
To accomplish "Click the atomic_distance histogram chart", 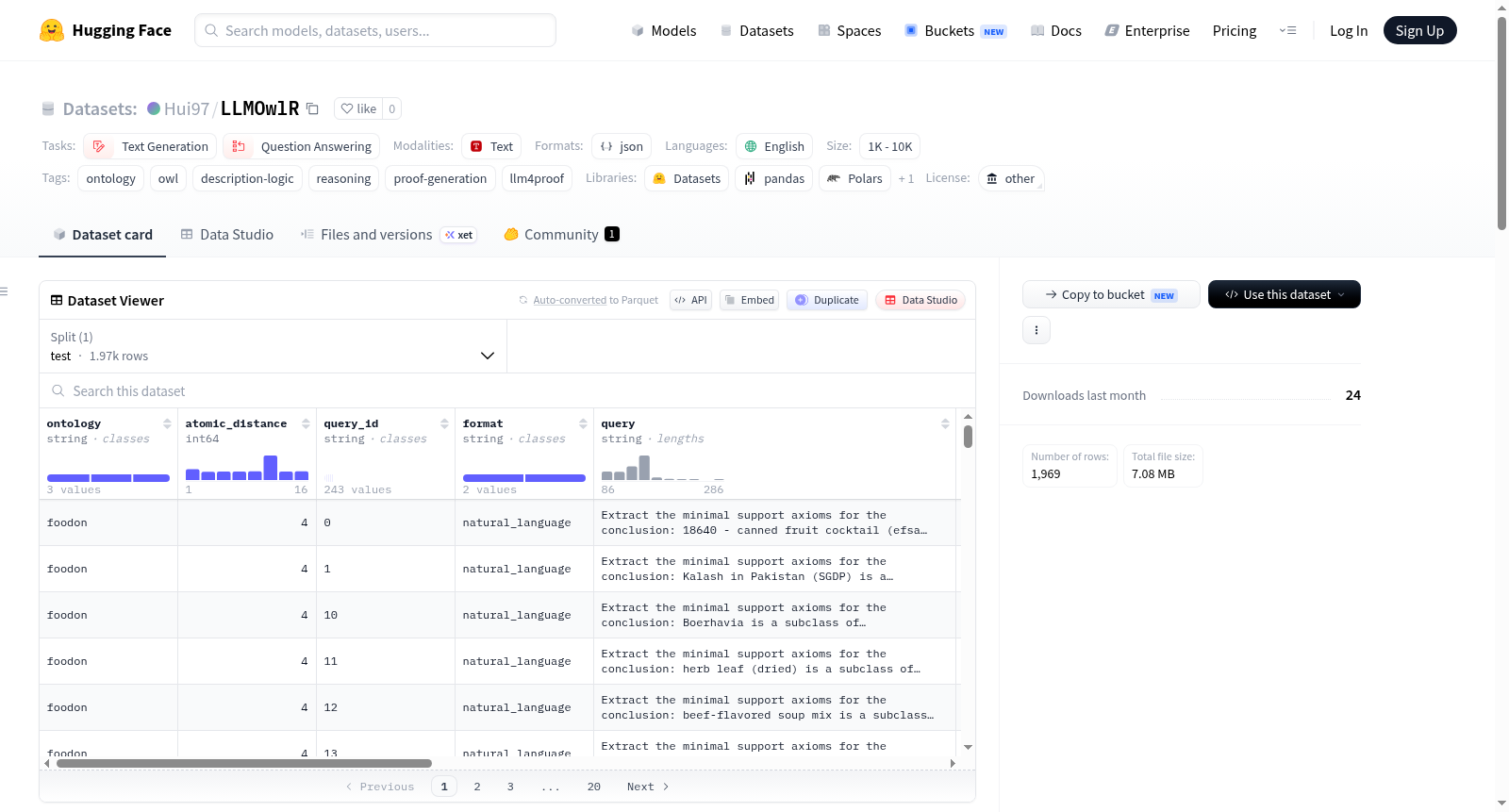I will pyautogui.click(x=247, y=468).
